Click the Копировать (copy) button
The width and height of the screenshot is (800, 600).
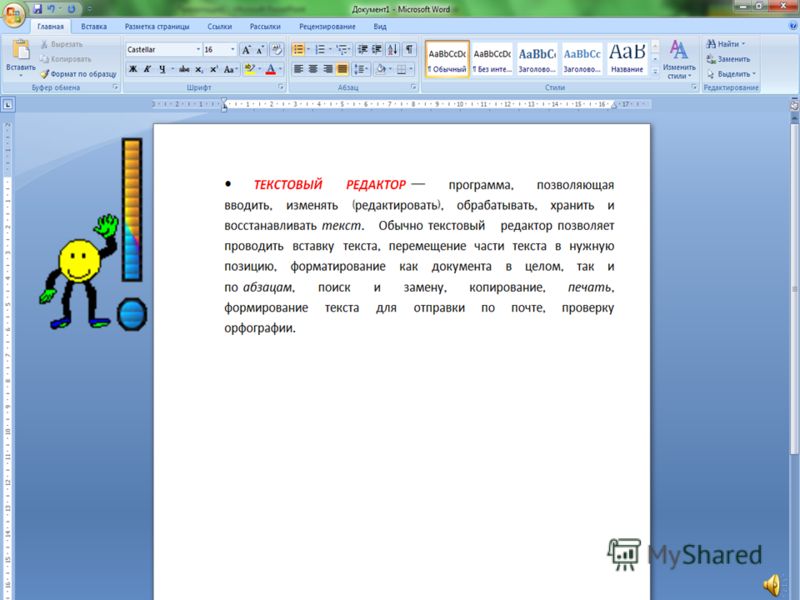pyautogui.click(x=66, y=59)
